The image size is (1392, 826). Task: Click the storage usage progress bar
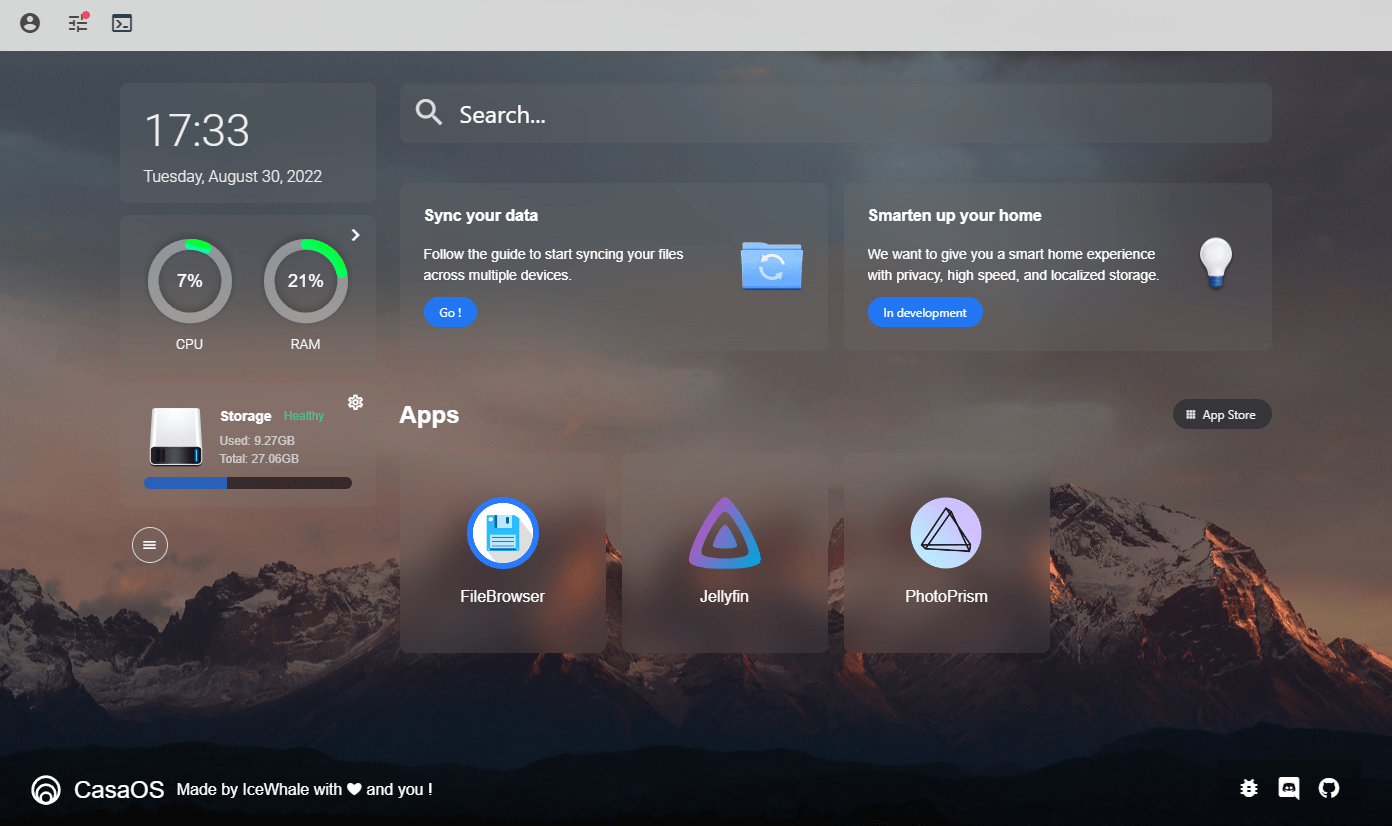click(248, 483)
